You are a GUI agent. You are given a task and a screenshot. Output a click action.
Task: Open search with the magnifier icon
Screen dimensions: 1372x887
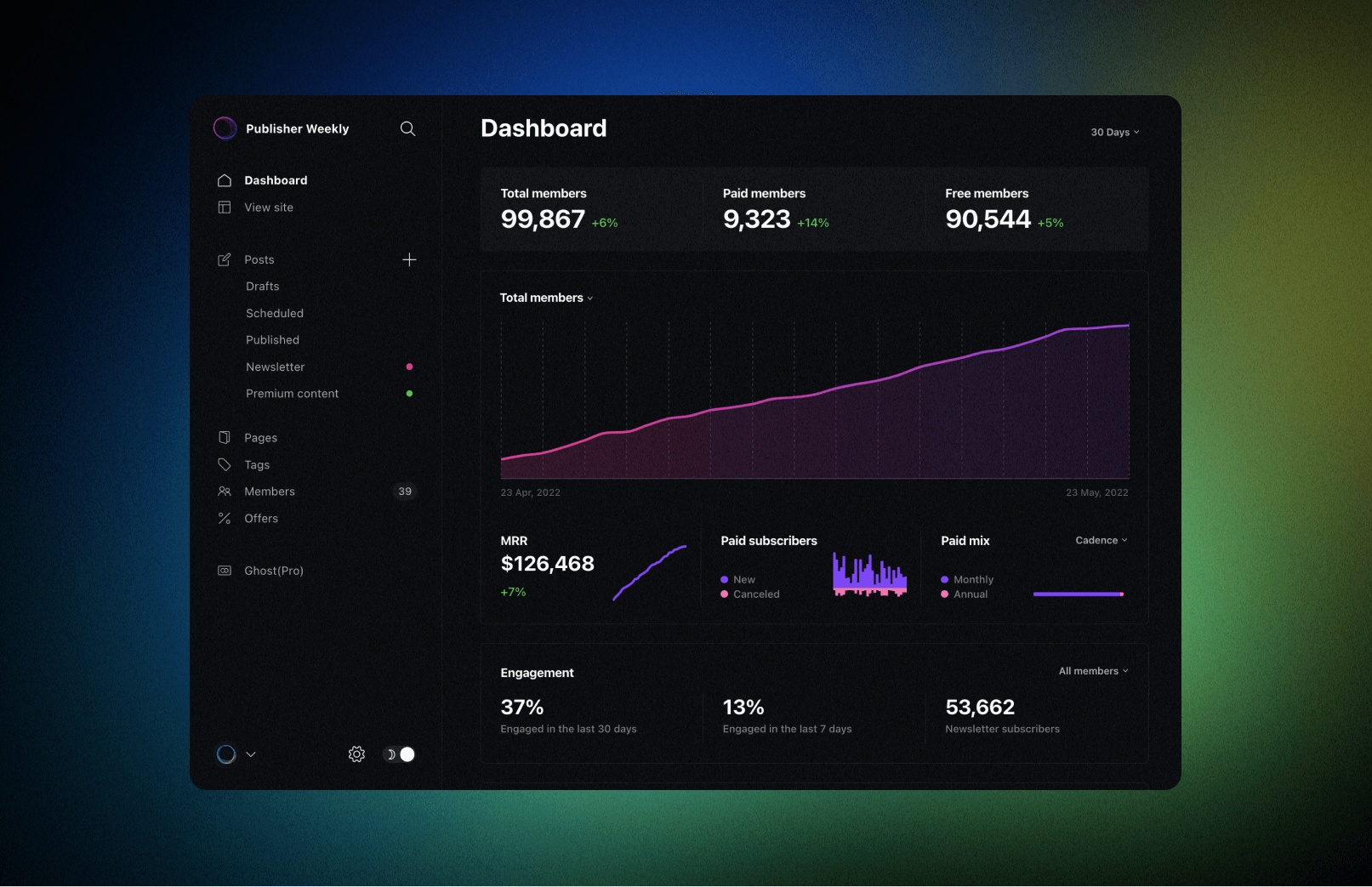coord(407,128)
